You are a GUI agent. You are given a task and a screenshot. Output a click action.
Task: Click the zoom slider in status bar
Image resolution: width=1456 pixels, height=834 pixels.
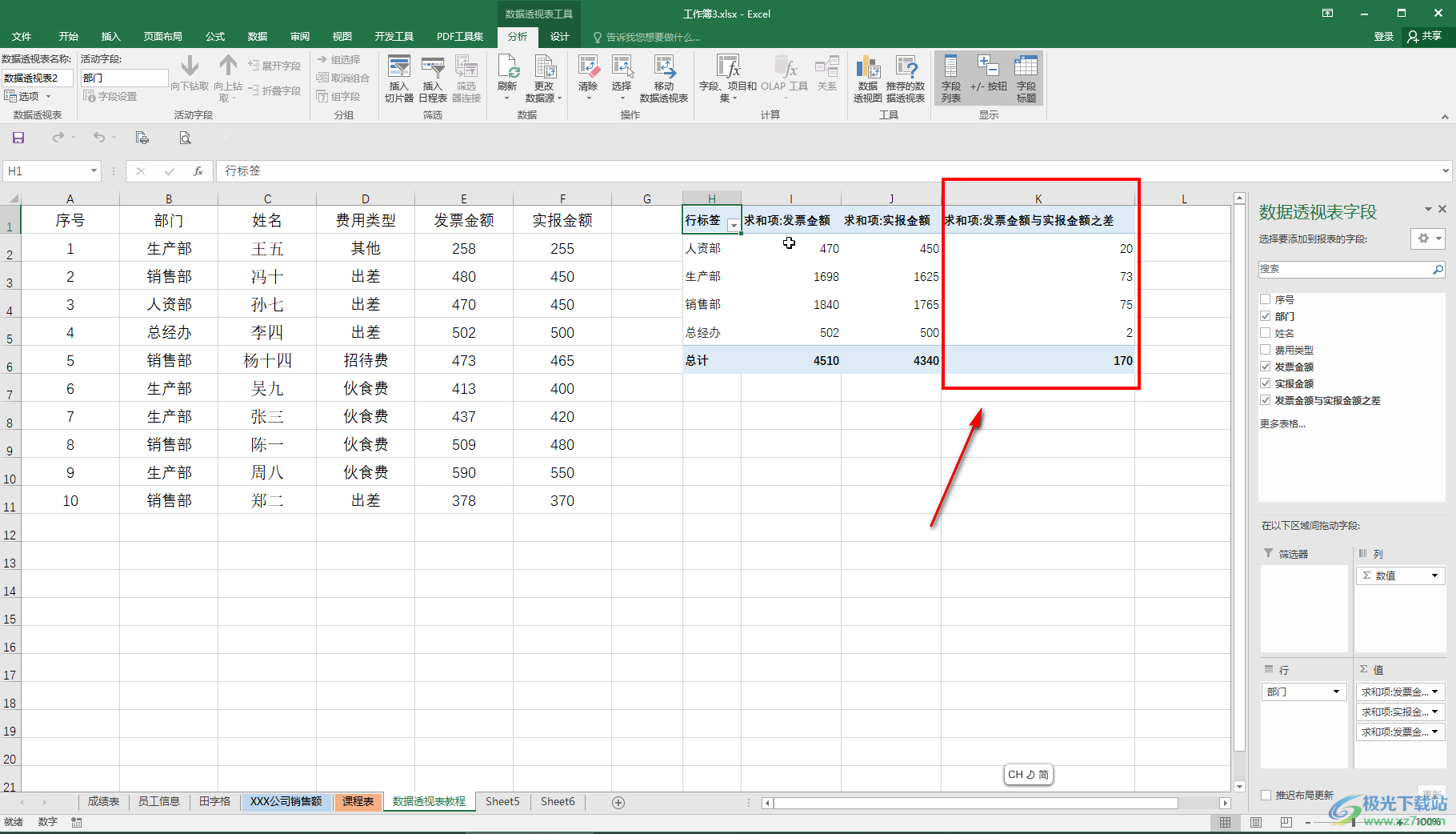[x=1352, y=822]
